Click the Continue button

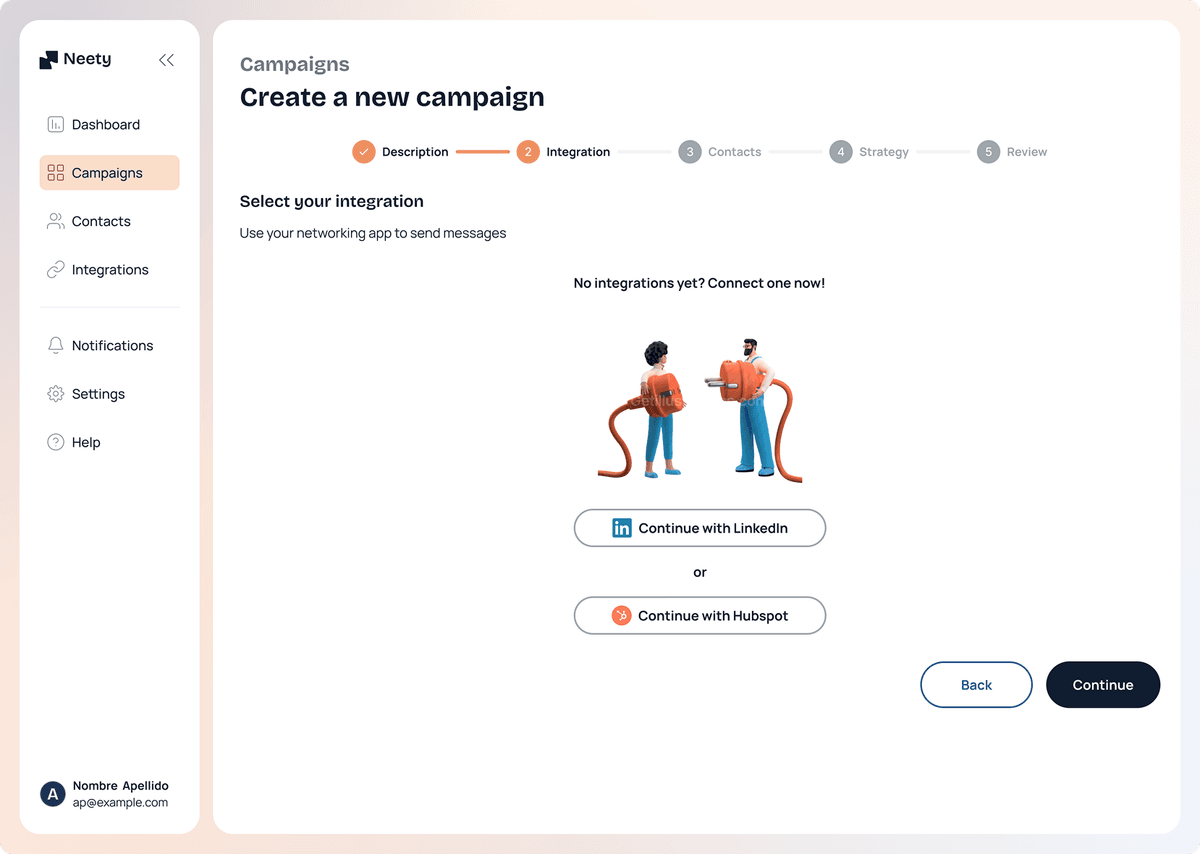point(1103,685)
